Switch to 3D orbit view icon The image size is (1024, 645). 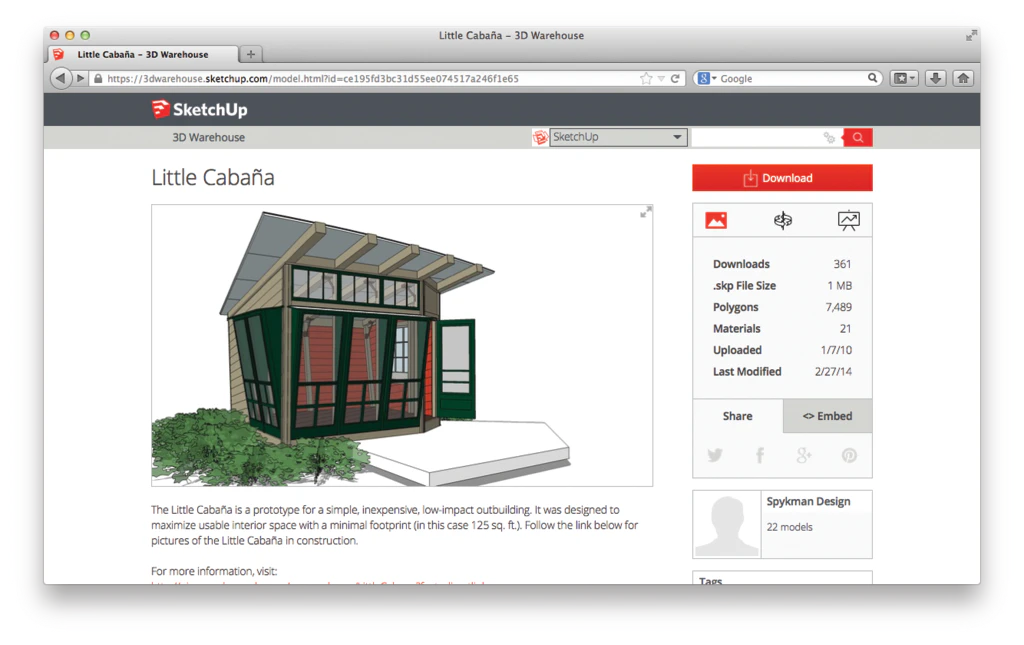(x=782, y=221)
